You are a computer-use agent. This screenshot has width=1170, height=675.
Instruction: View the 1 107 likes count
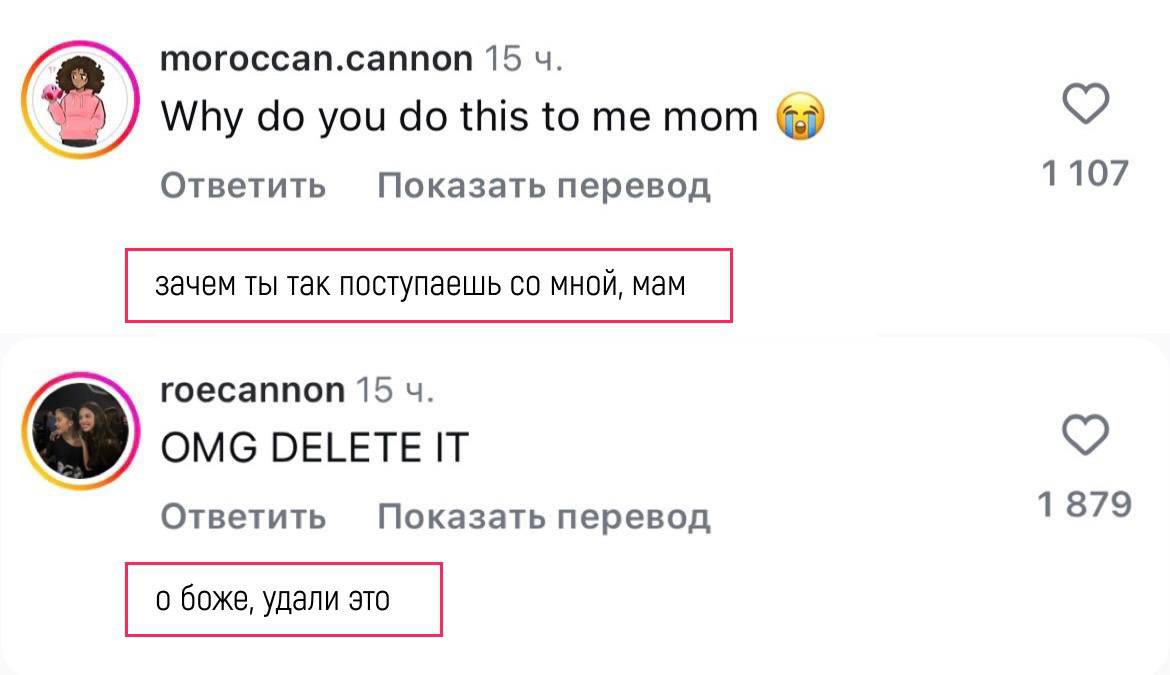[1085, 174]
